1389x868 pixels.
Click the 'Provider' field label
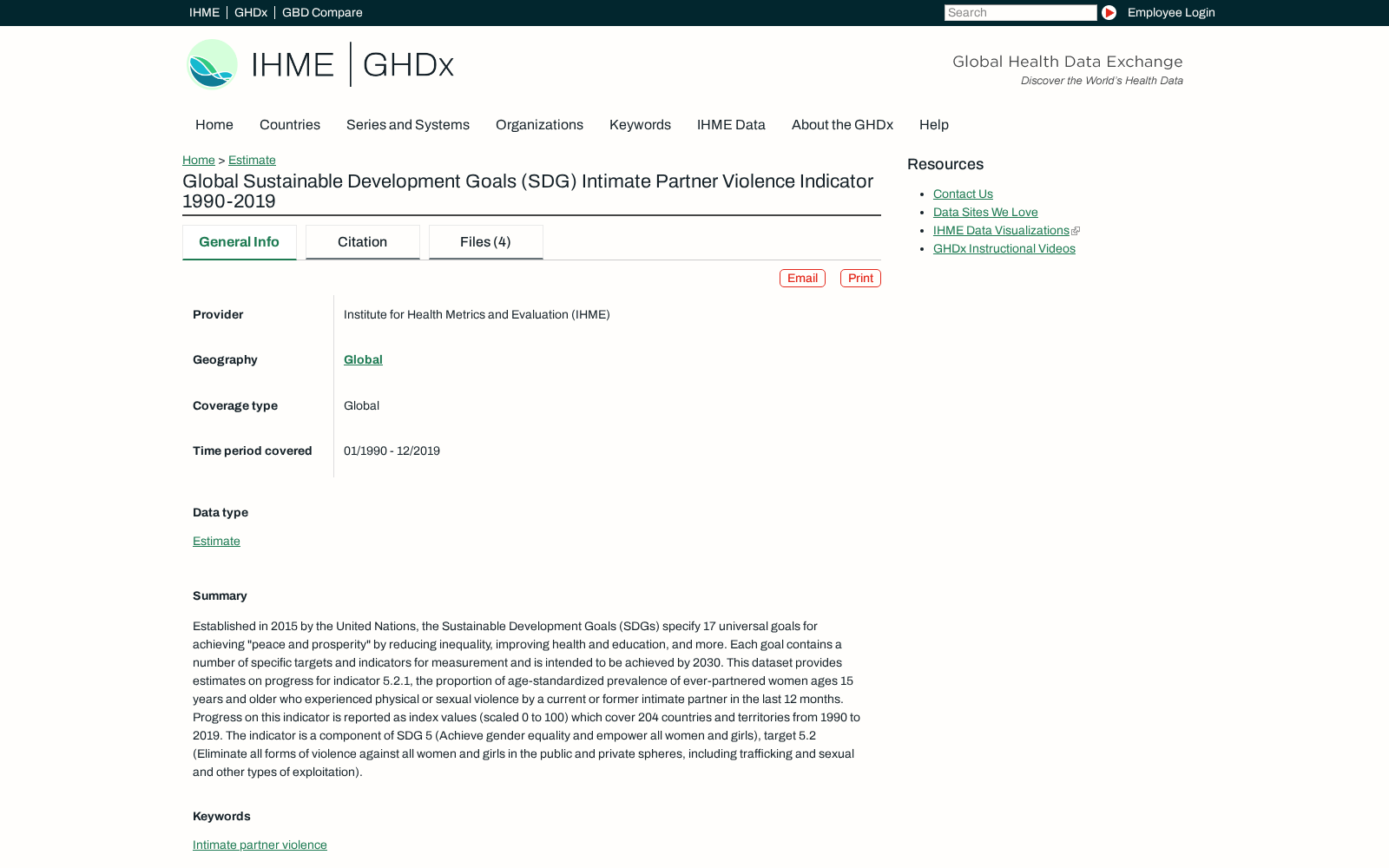click(218, 315)
